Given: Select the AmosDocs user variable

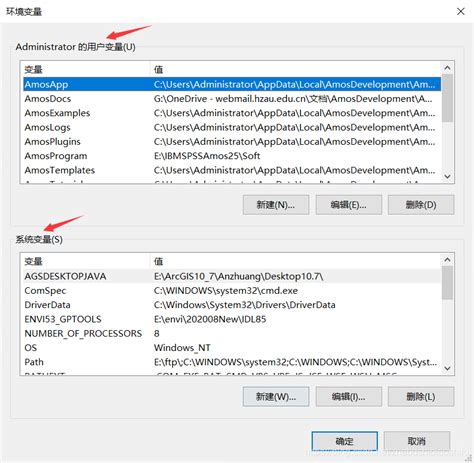Looking at the screenshot, I should point(232,99).
